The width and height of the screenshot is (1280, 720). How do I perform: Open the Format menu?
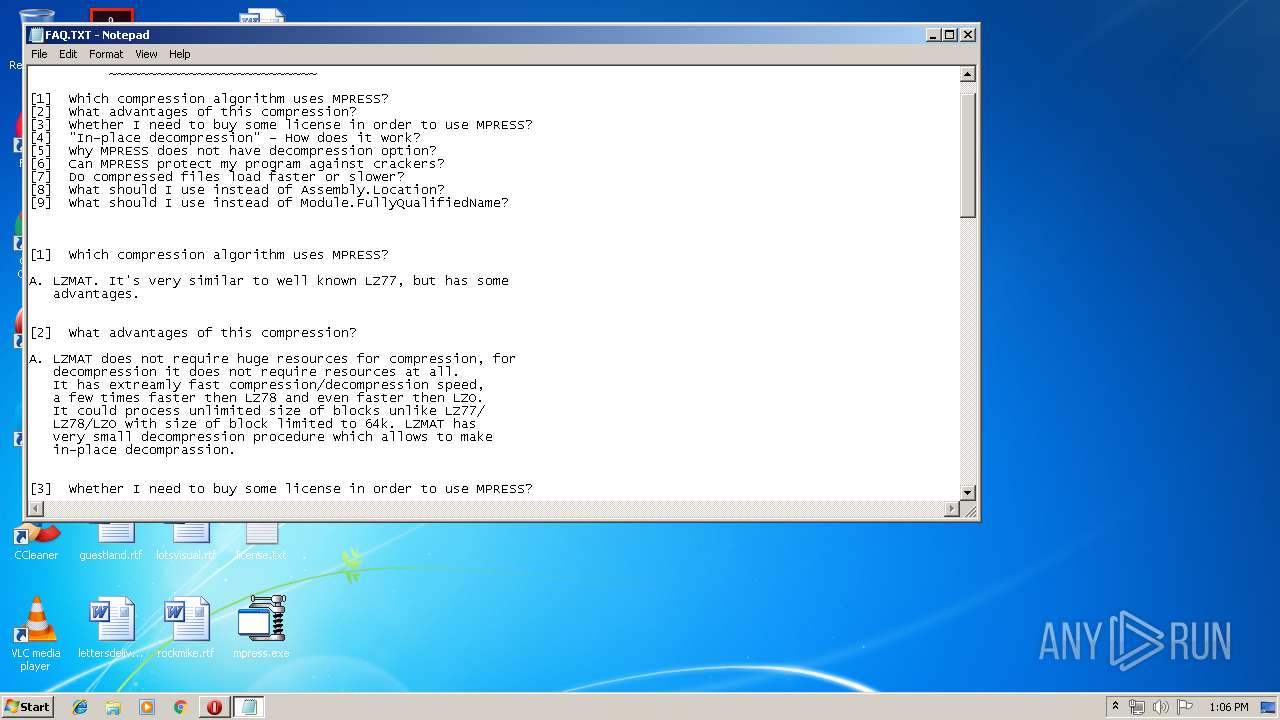coord(106,54)
